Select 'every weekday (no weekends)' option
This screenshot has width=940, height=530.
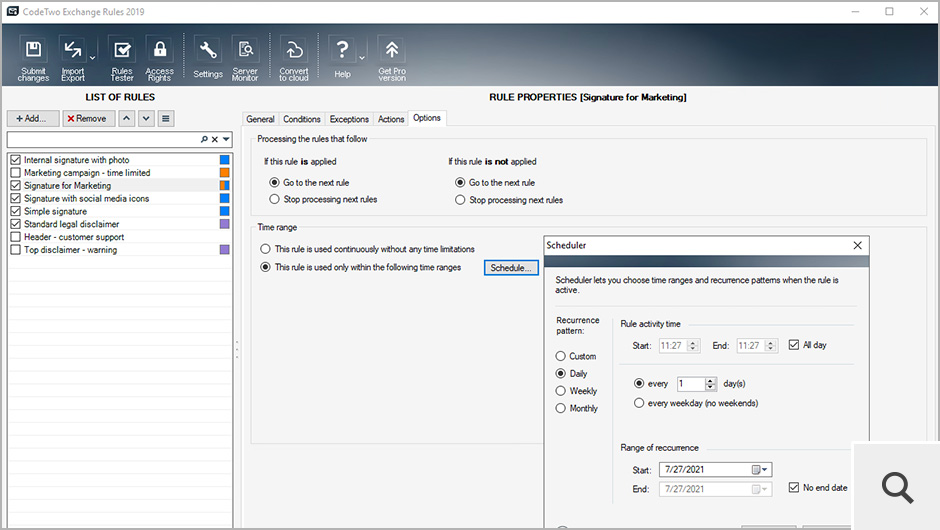[639, 403]
